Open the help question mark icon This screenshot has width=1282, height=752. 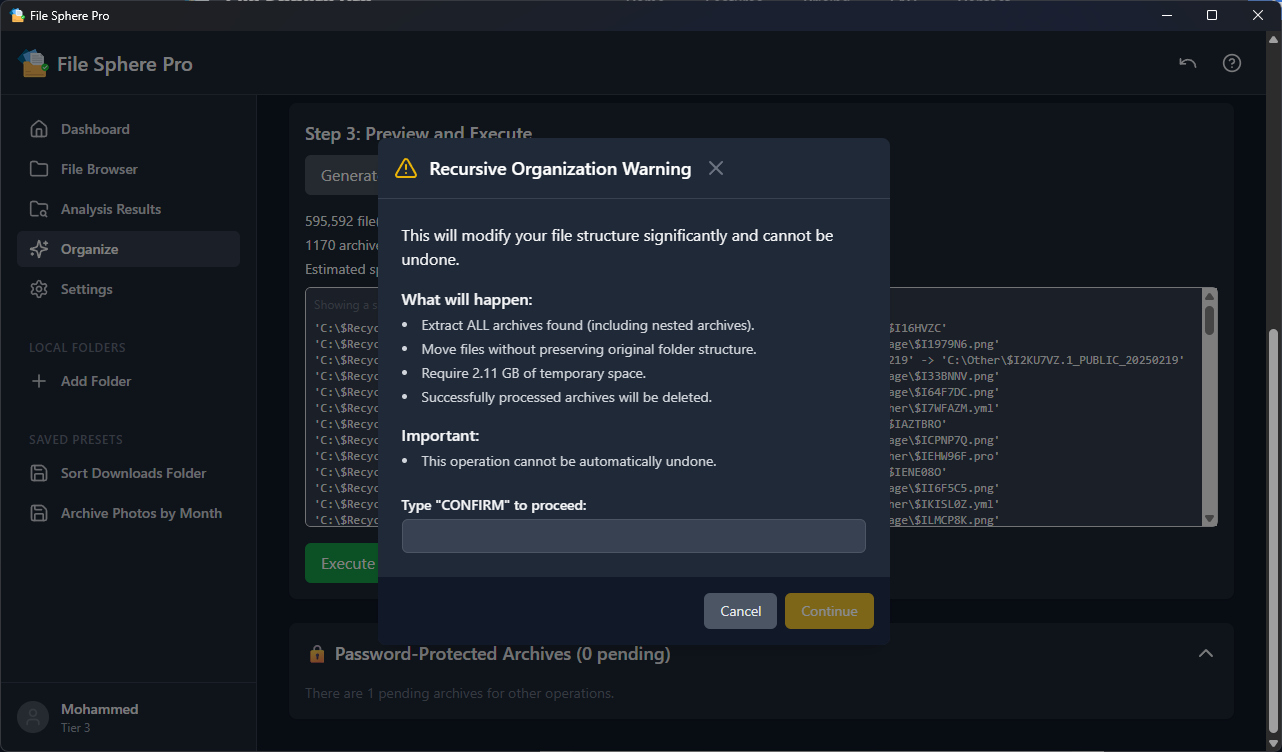pyautogui.click(x=1232, y=63)
